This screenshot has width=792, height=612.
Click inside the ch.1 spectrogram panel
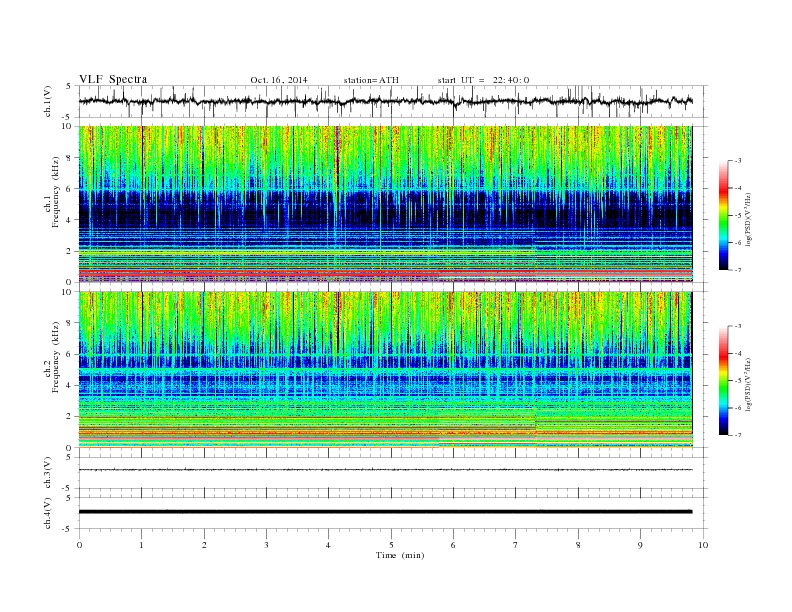tap(386, 204)
